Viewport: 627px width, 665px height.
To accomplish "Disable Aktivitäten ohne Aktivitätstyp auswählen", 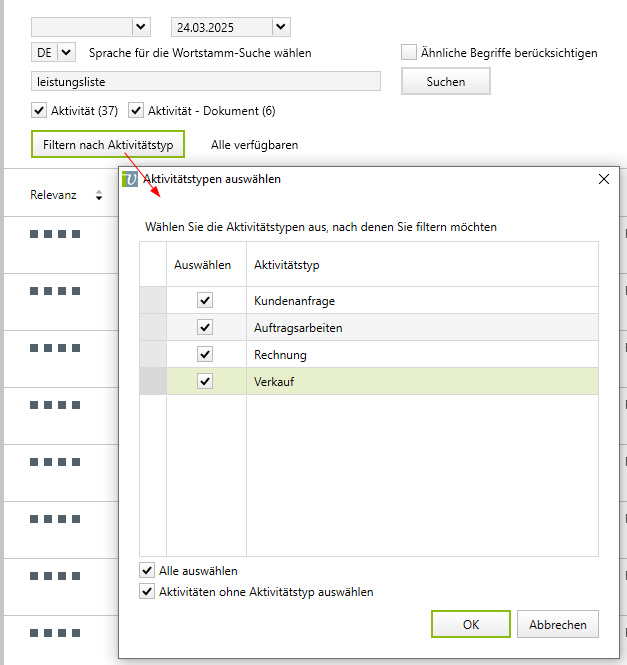I will 148,592.
